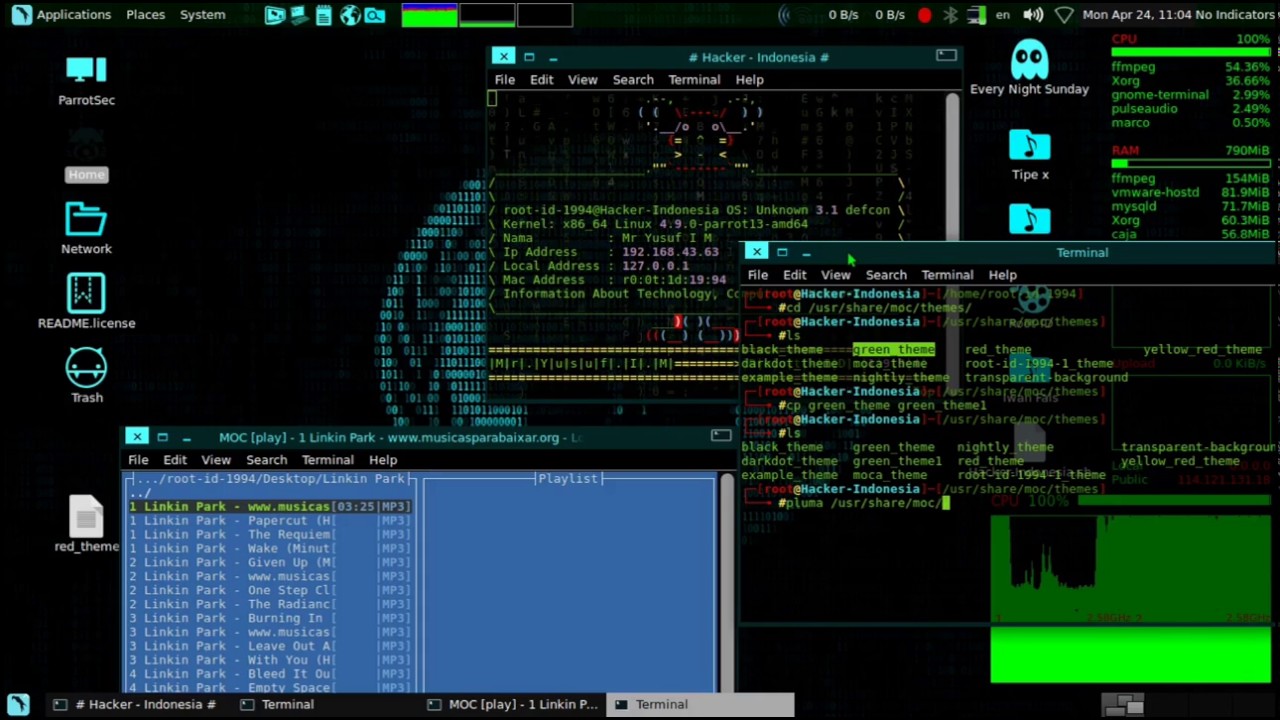Open Search menu in Hacker - Indonesia window
This screenshot has height=720, width=1280.
click(x=633, y=80)
